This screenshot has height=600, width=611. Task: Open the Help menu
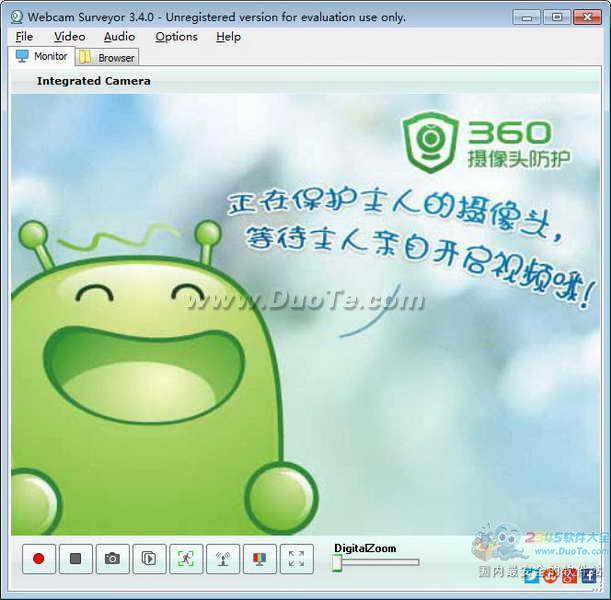click(228, 37)
